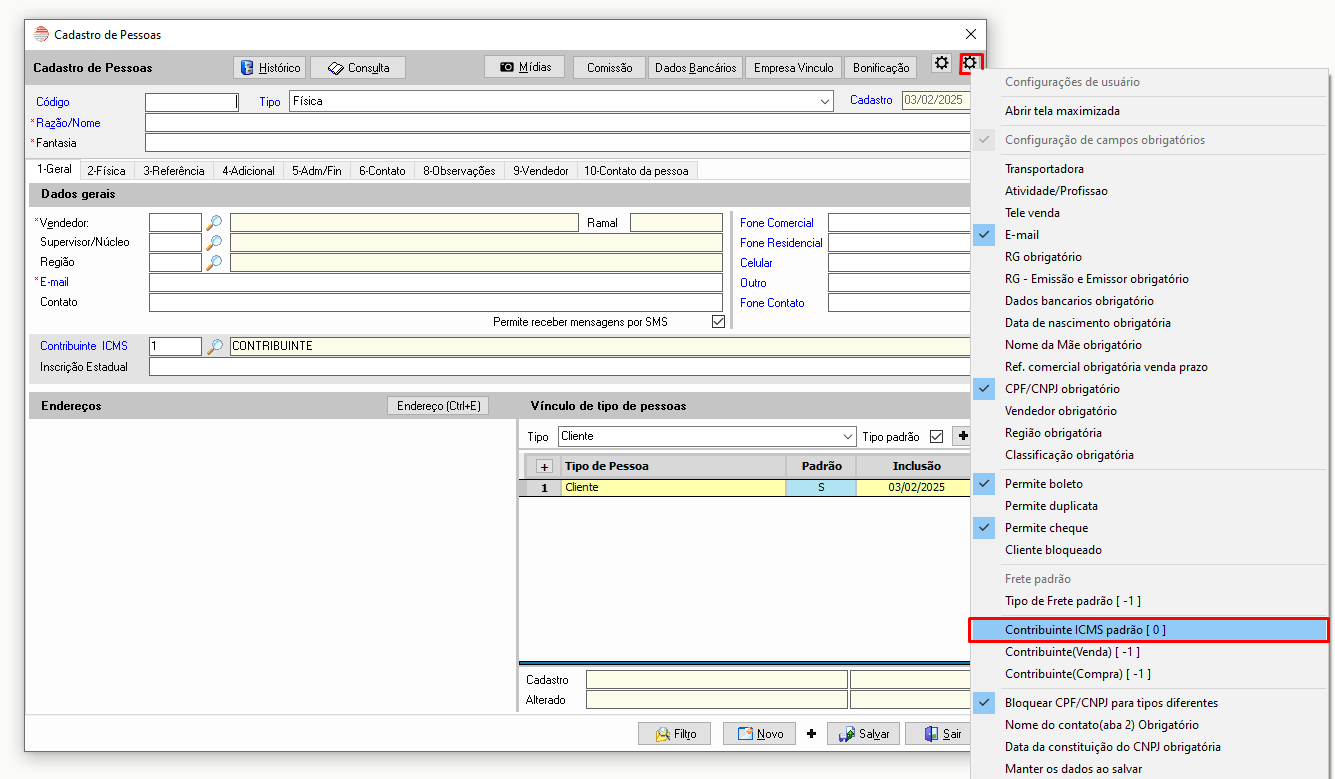
Task: Close the Cadastro de Pessoas window
Action: tap(970, 35)
